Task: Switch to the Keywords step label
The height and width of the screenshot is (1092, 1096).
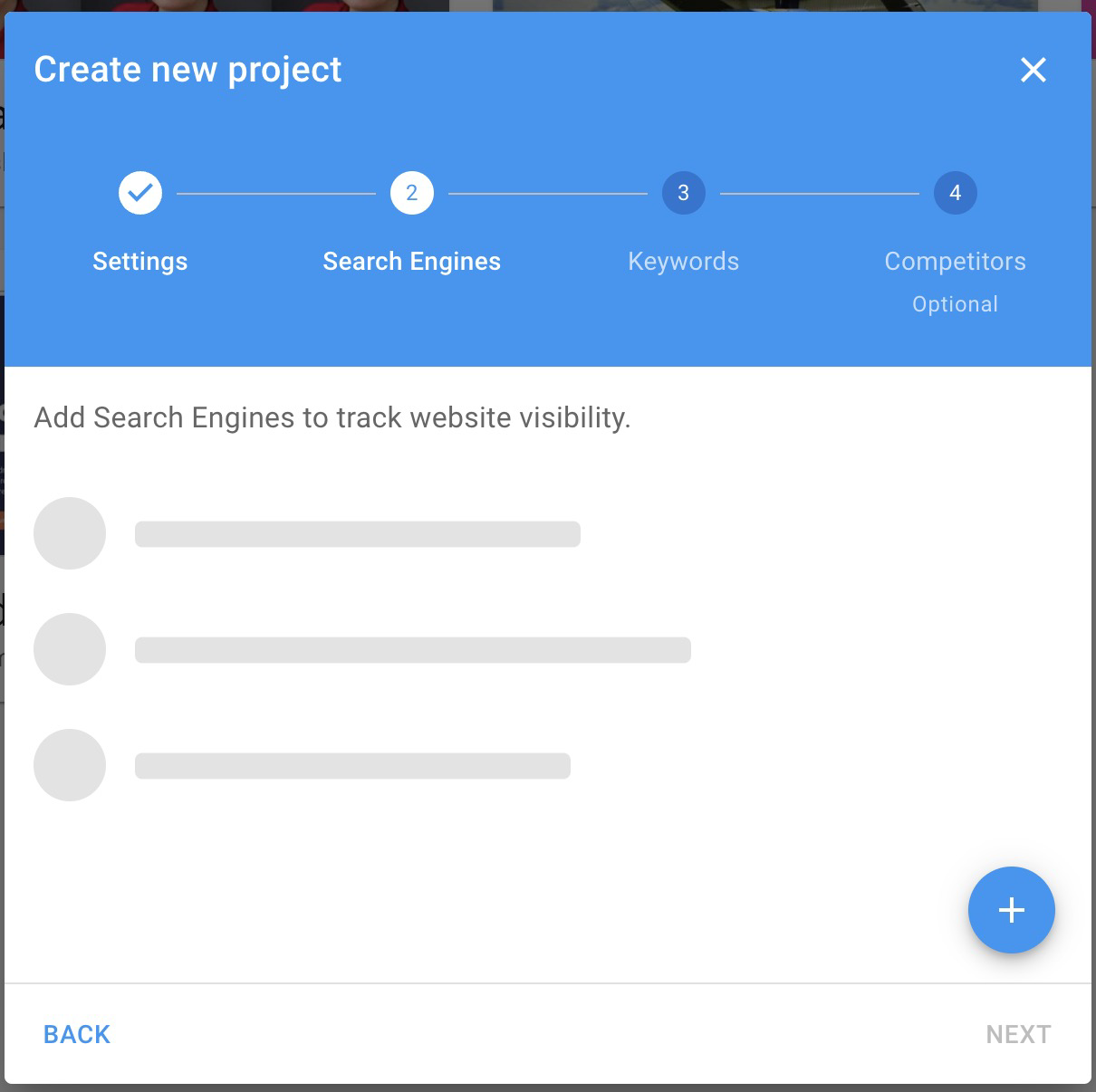Action: click(684, 261)
